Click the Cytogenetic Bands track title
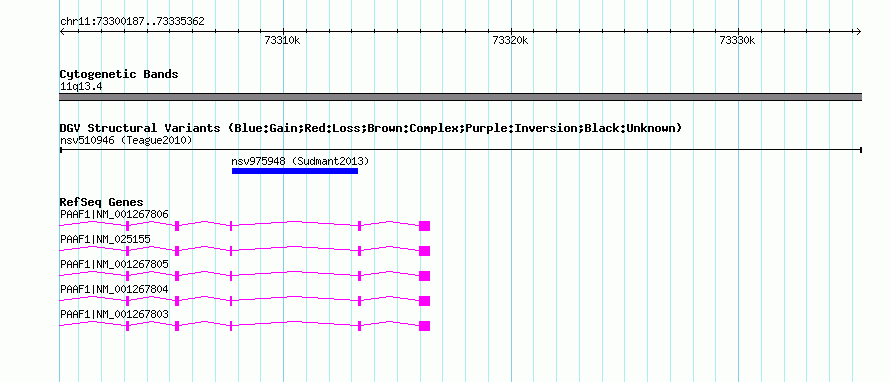The height and width of the screenshot is (382, 890). [x=119, y=74]
